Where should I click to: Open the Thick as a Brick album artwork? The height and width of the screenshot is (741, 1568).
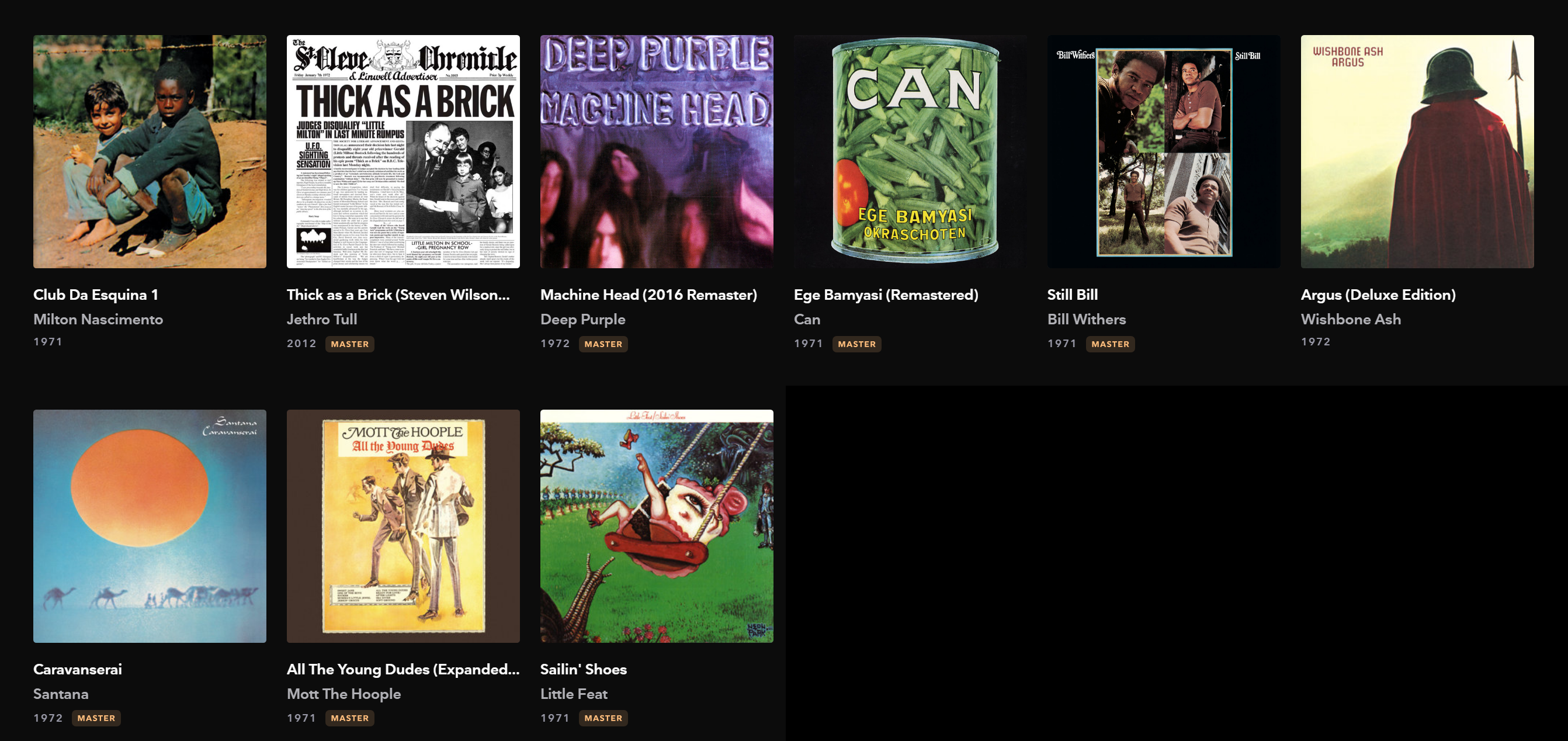click(x=403, y=151)
